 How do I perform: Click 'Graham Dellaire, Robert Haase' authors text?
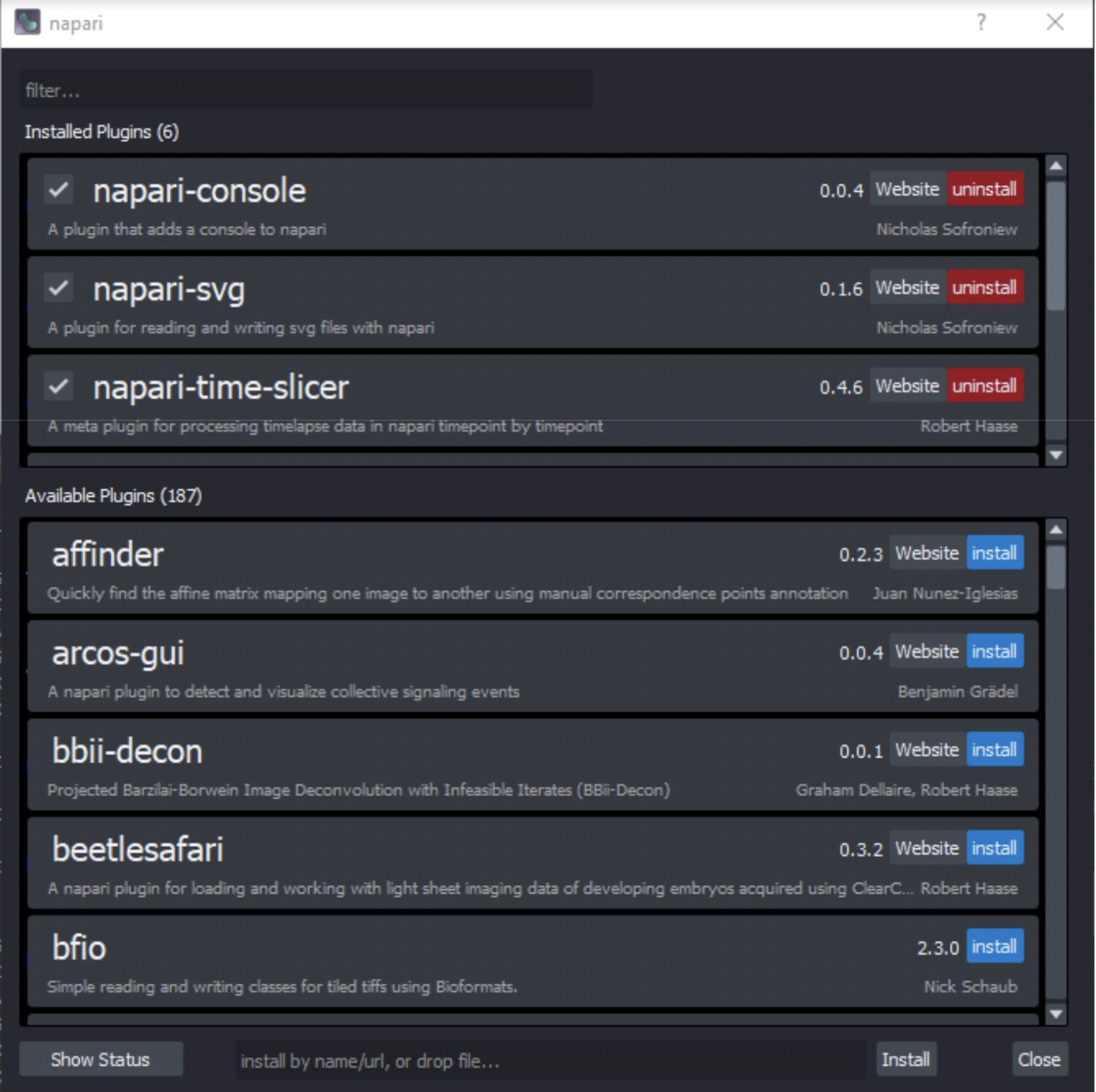907,790
